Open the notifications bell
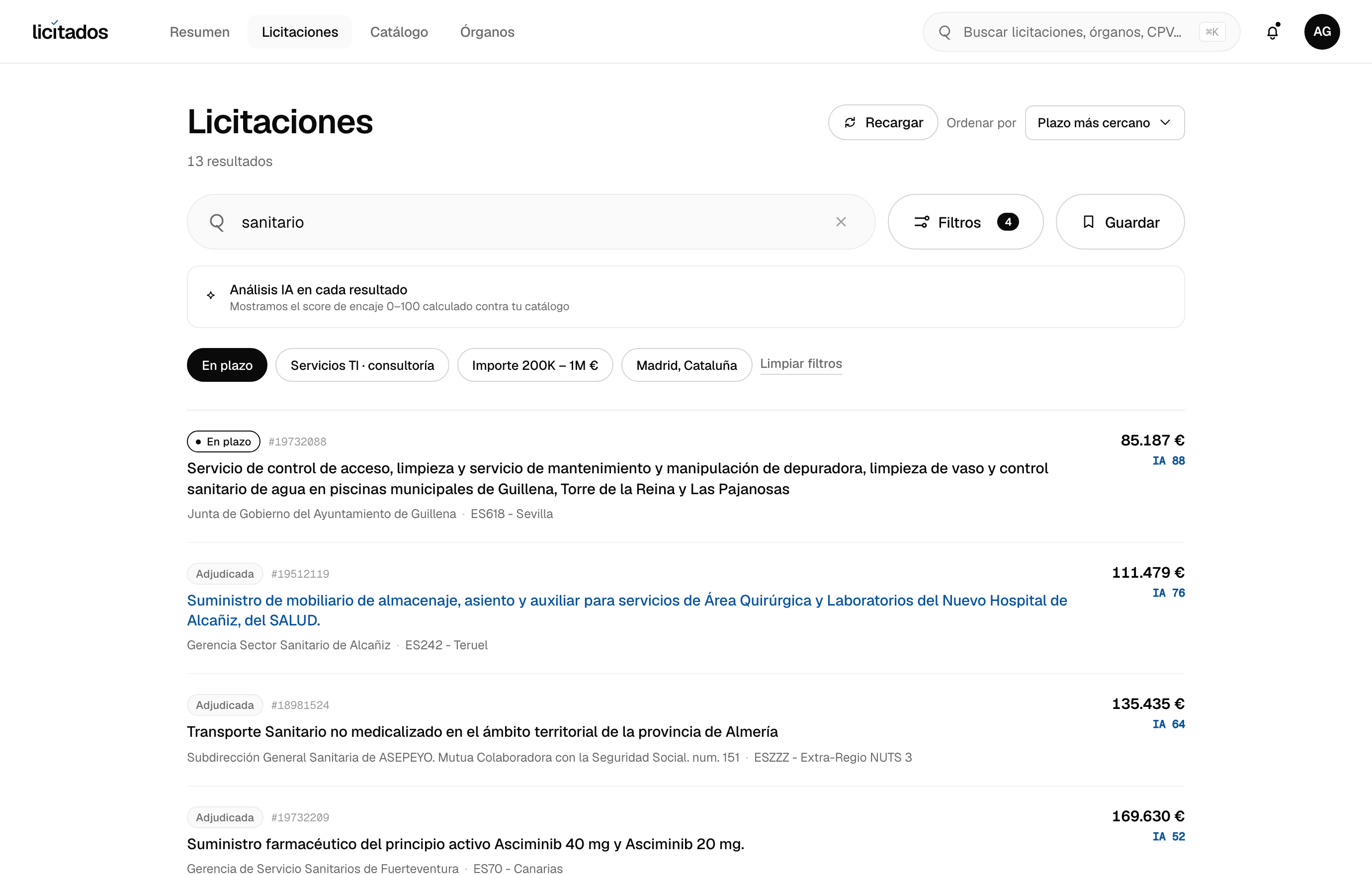The width and height of the screenshot is (1372, 875). point(1272,32)
